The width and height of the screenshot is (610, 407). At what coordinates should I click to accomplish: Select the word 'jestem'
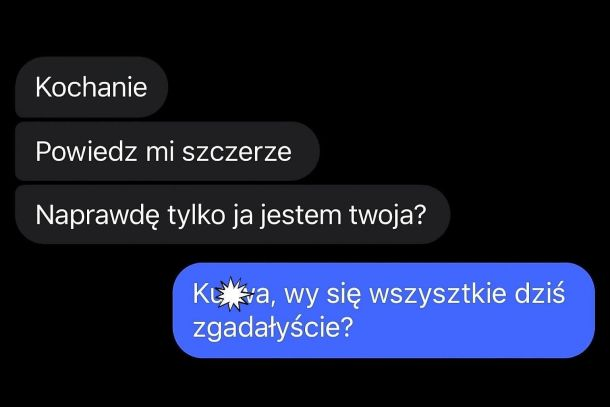tap(300, 215)
